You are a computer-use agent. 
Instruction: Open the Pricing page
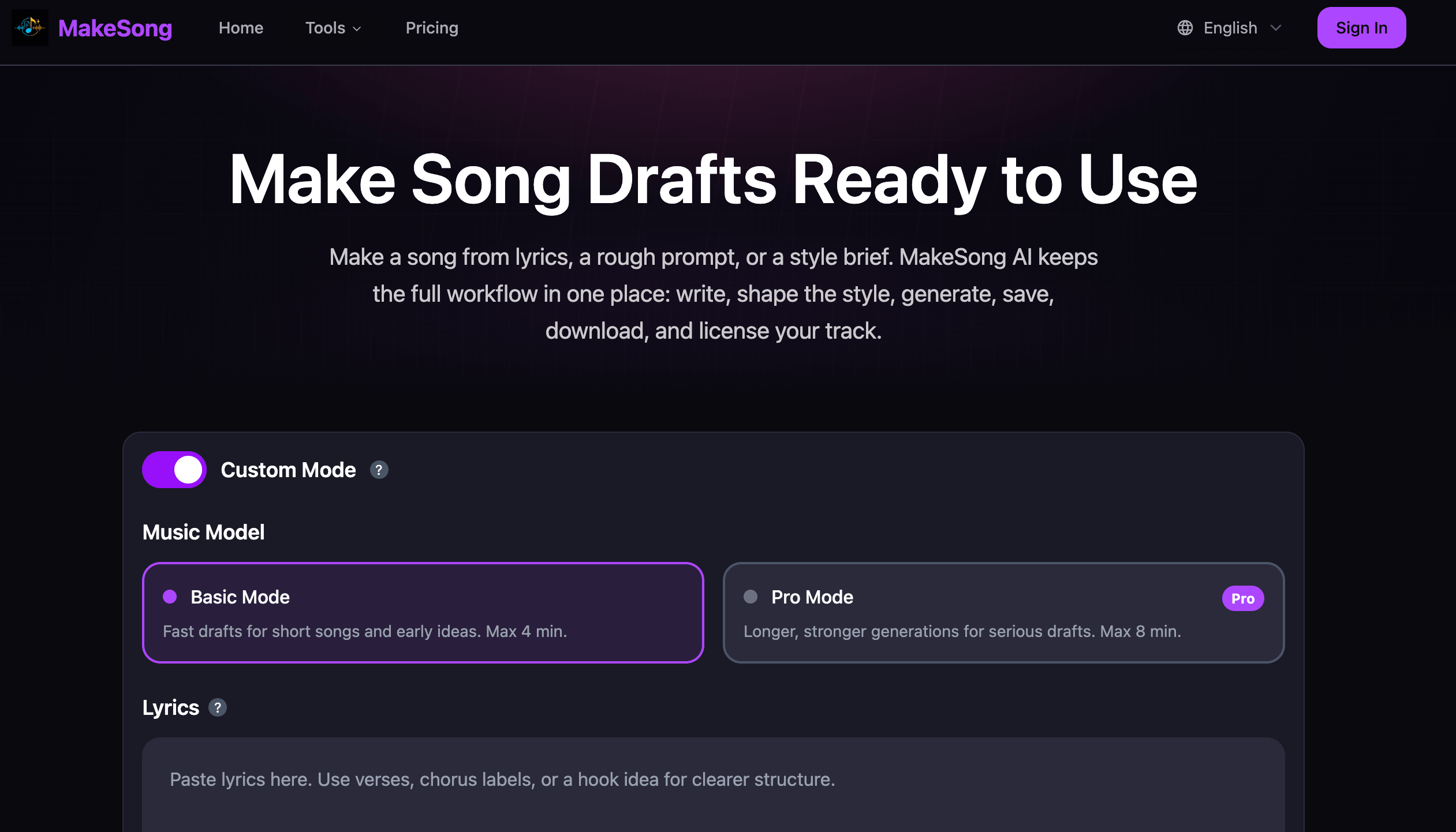(x=432, y=28)
